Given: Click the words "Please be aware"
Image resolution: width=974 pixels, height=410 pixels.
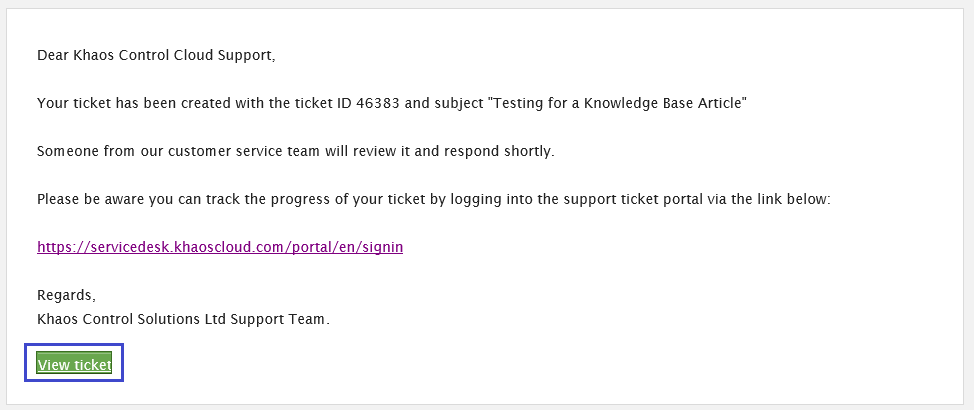Looking at the screenshot, I should point(84,199).
